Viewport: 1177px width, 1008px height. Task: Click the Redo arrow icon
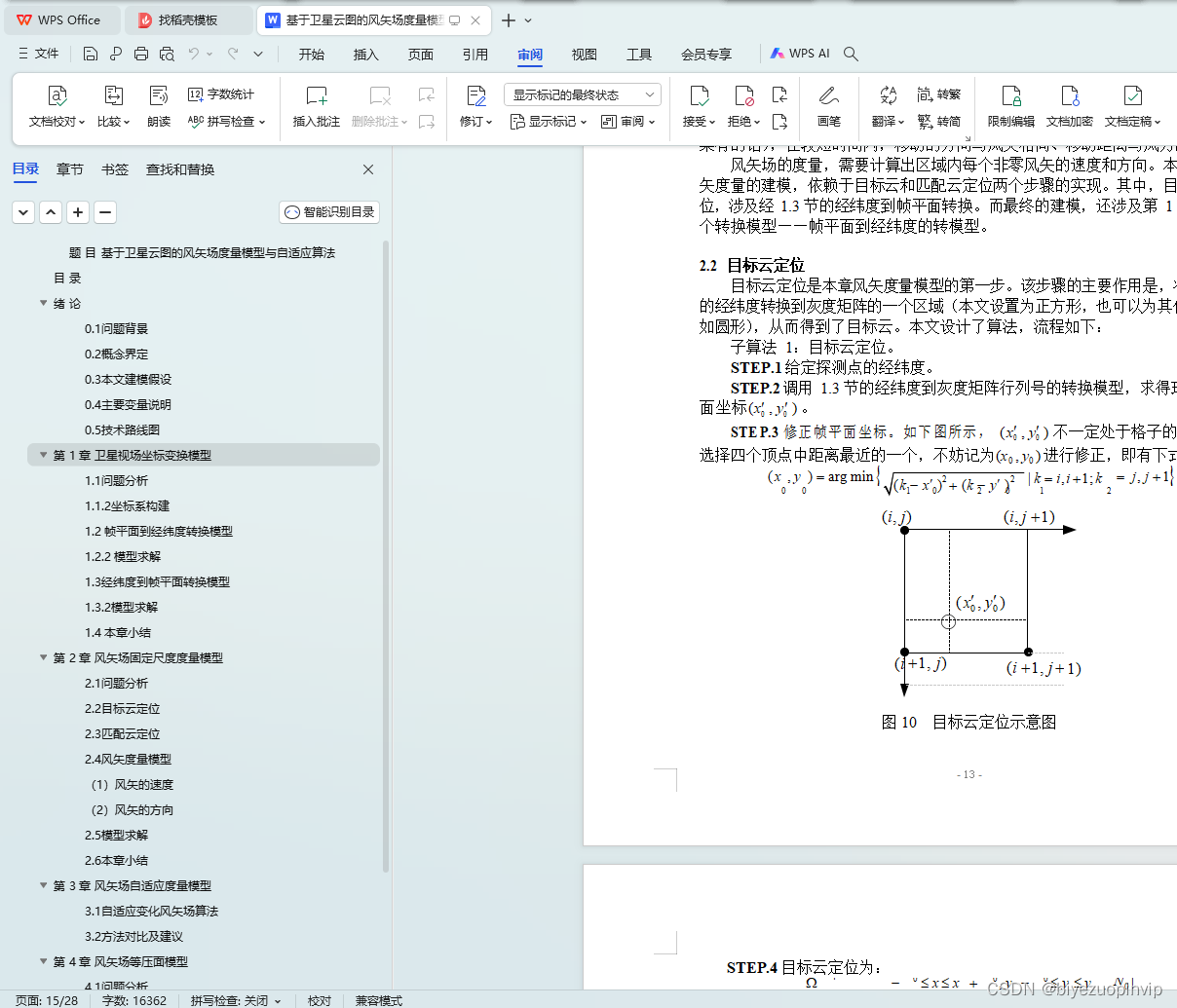point(233,54)
